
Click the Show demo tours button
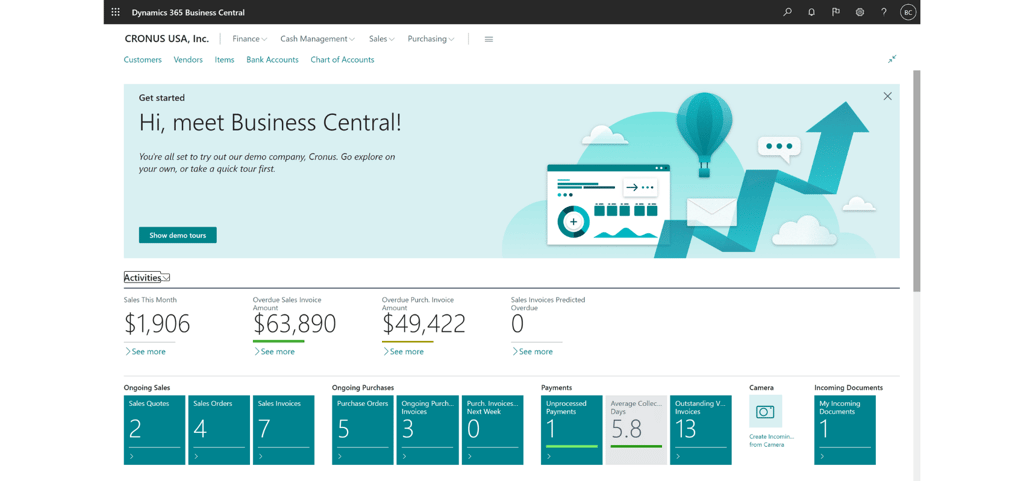point(178,235)
